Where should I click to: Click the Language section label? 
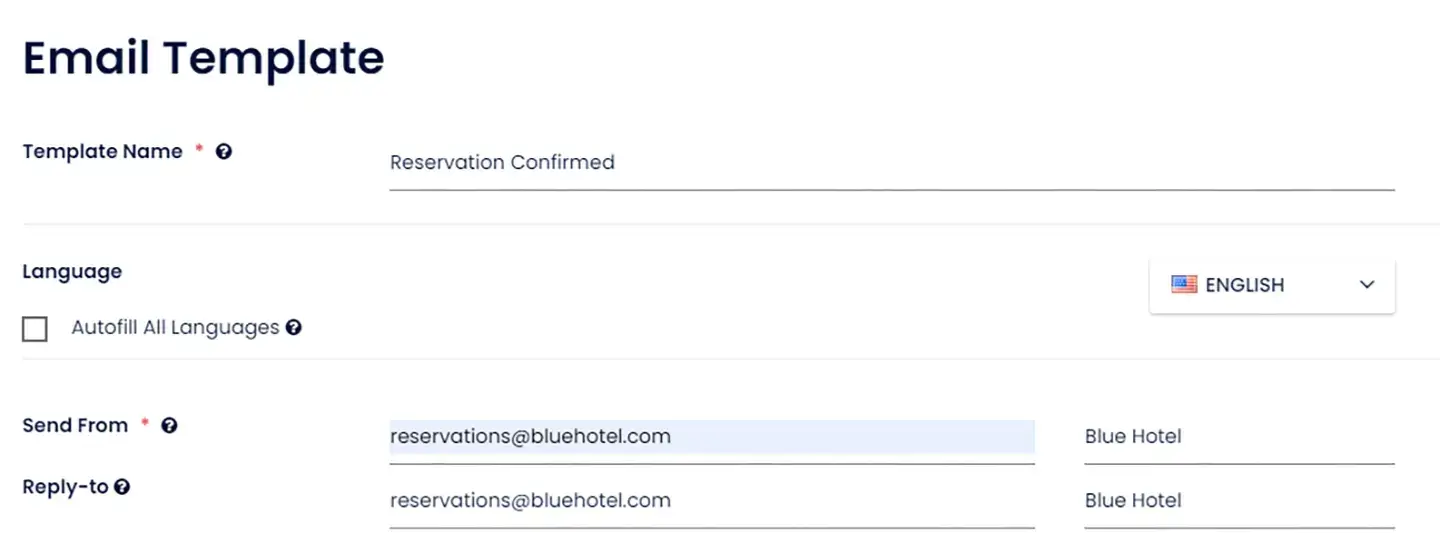coord(72,272)
